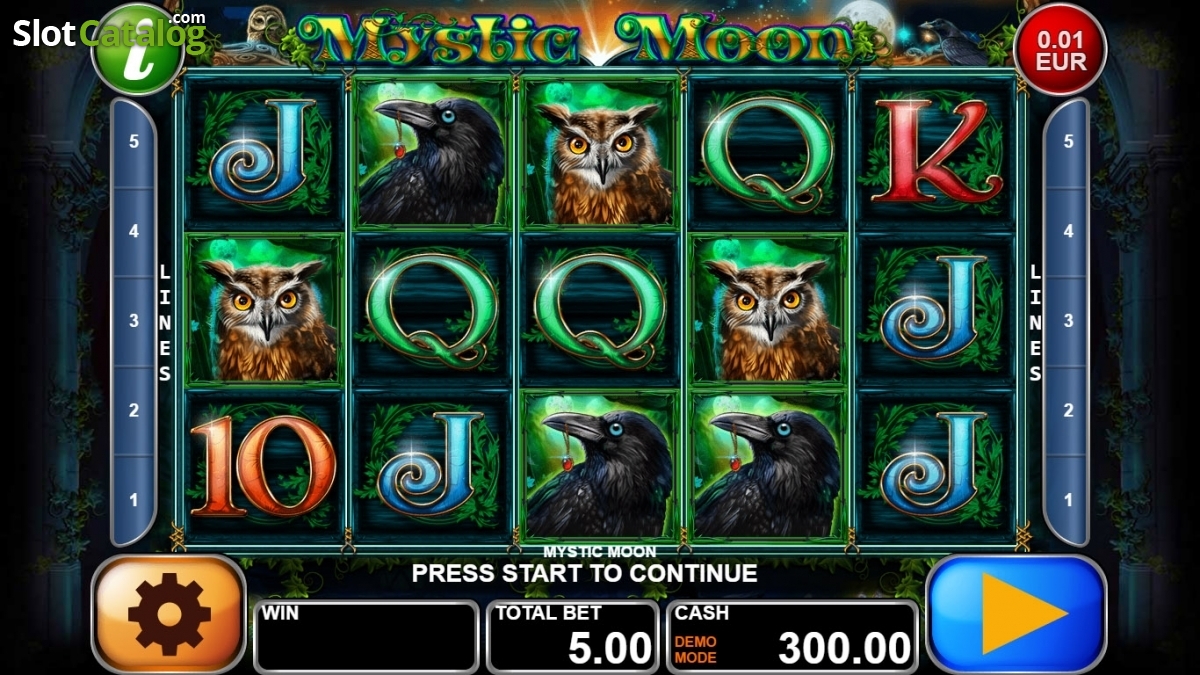Change the red 0.01 EUR denomination button
The height and width of the screenshot is (675, 1200).
click(1060, 49)
